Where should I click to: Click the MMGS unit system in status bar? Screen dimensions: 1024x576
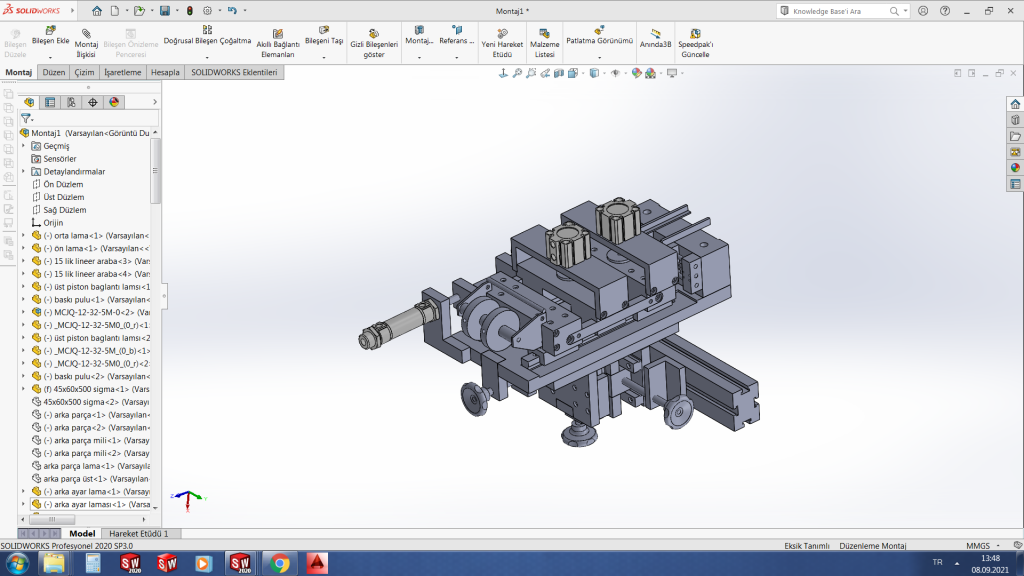976,545
